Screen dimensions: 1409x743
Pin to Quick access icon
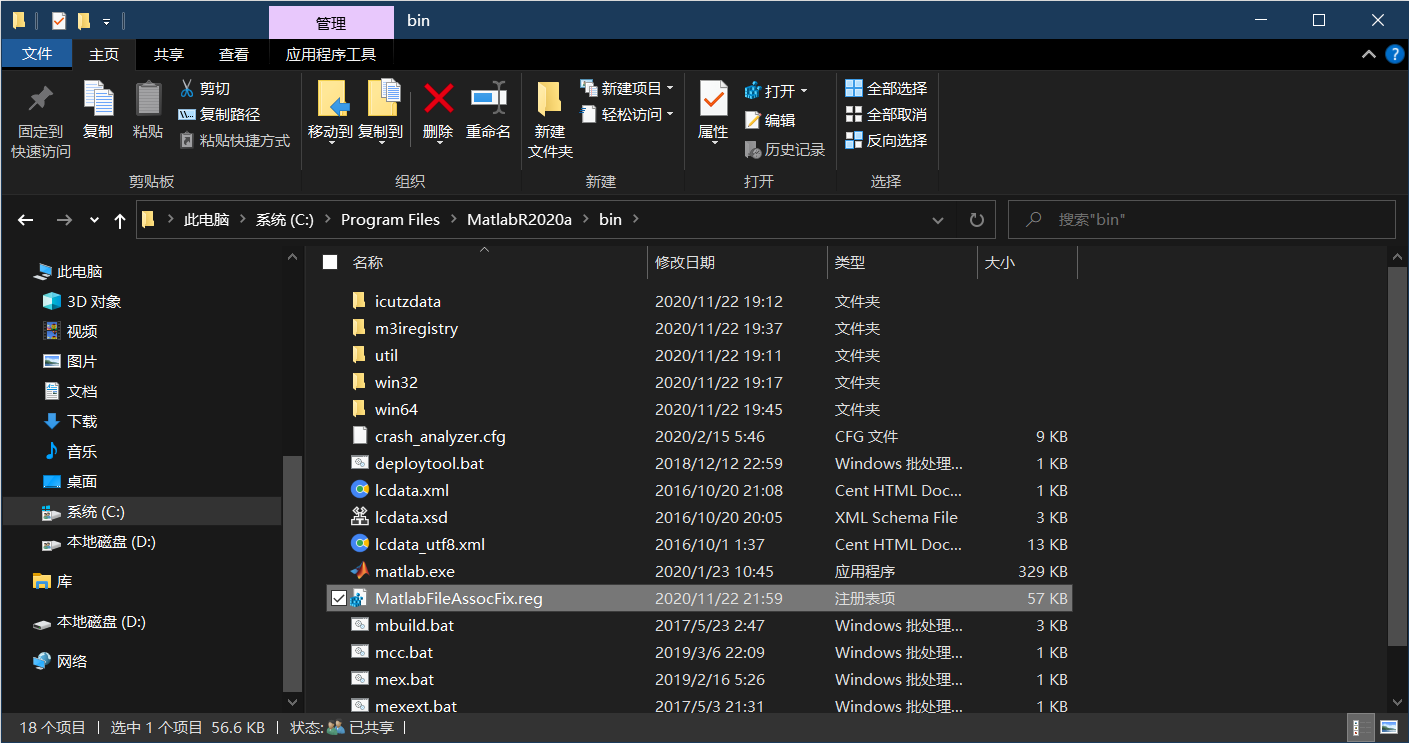pos(41,99)
